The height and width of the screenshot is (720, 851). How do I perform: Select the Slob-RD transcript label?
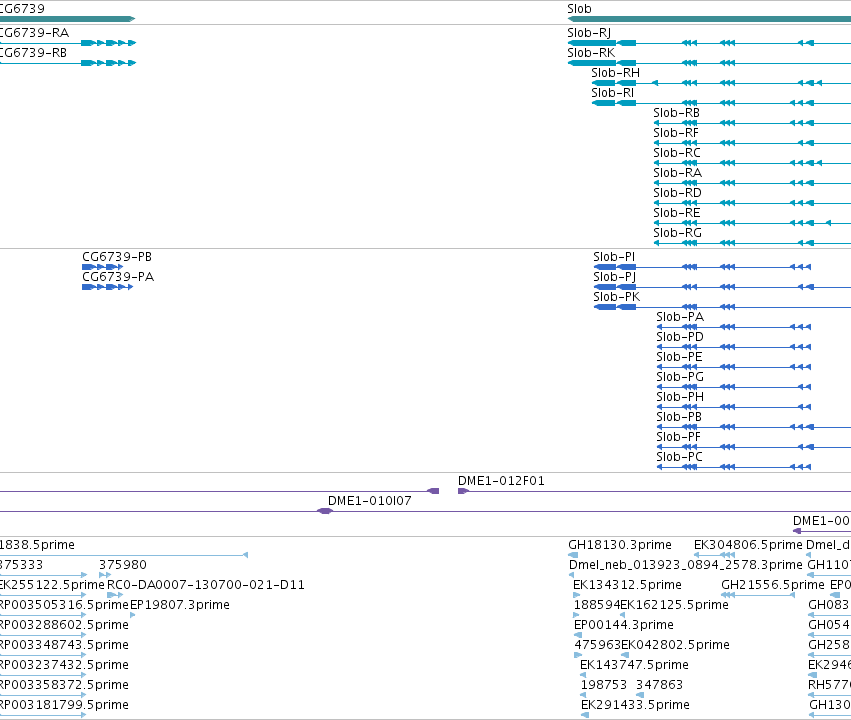pos(677,193)
